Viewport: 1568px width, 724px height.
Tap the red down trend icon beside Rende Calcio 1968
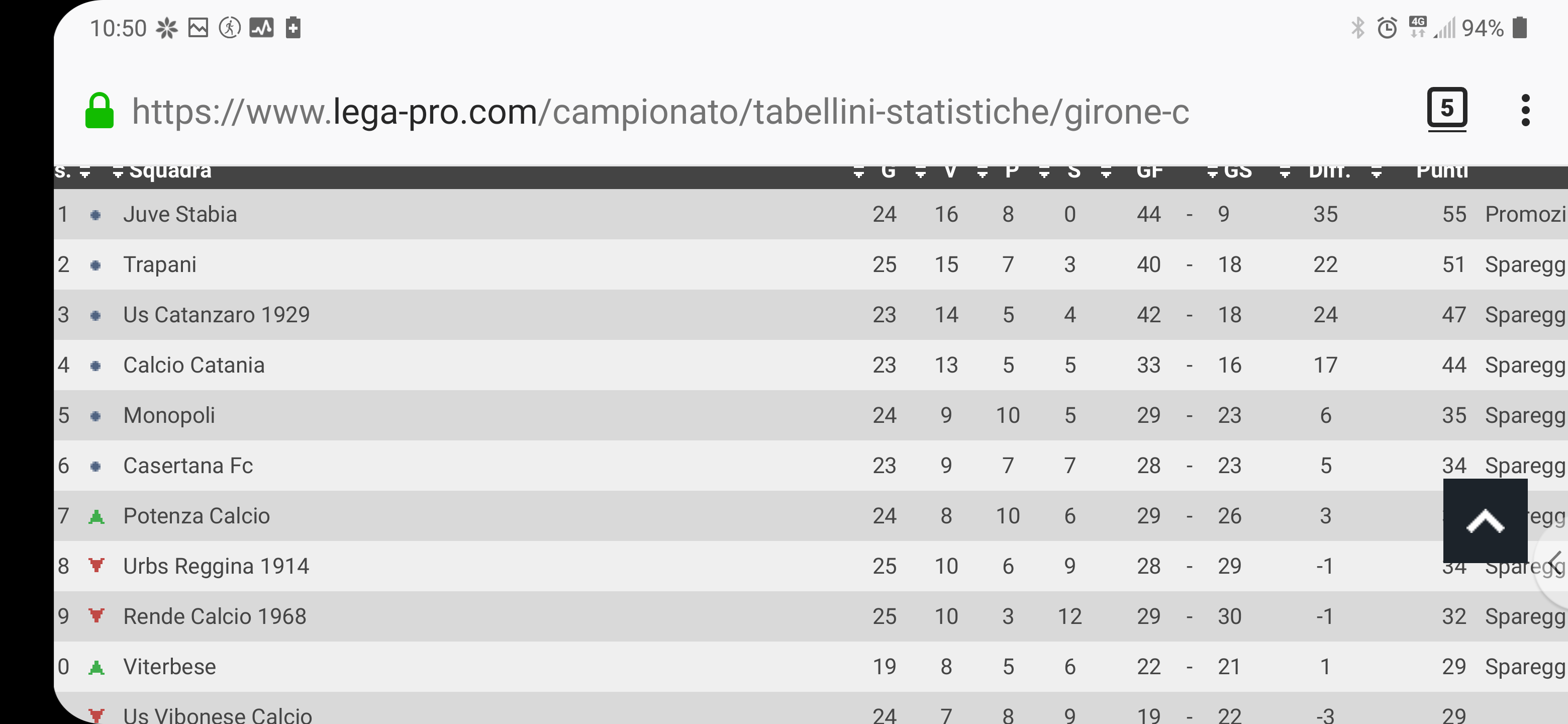pos(96,615)
